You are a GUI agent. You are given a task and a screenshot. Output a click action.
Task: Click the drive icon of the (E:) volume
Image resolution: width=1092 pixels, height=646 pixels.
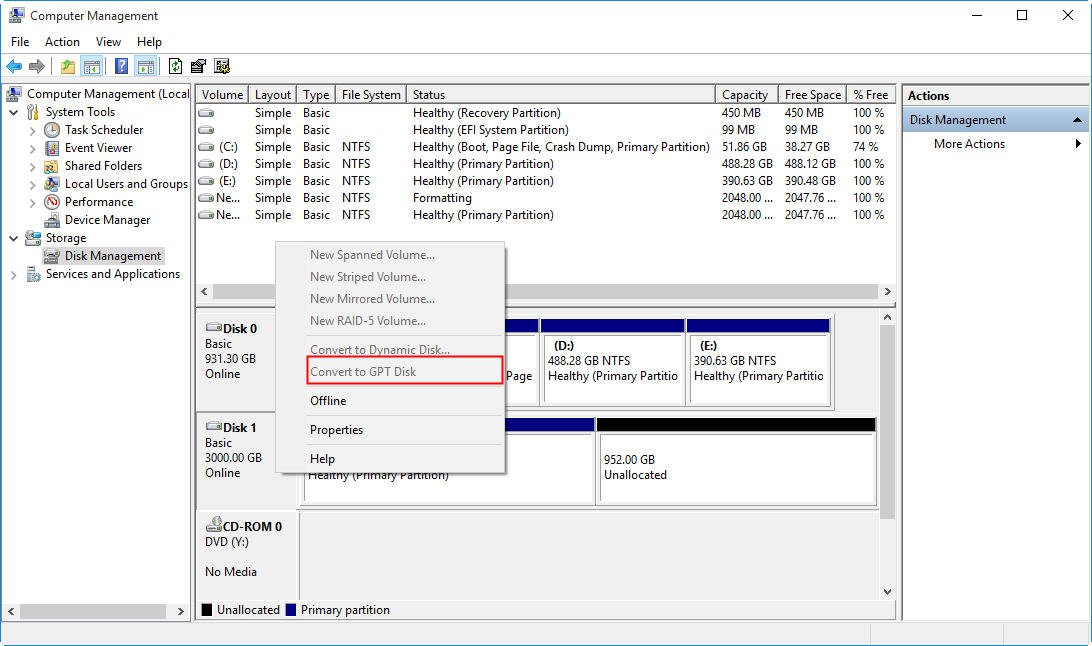(x=206, y=181)
